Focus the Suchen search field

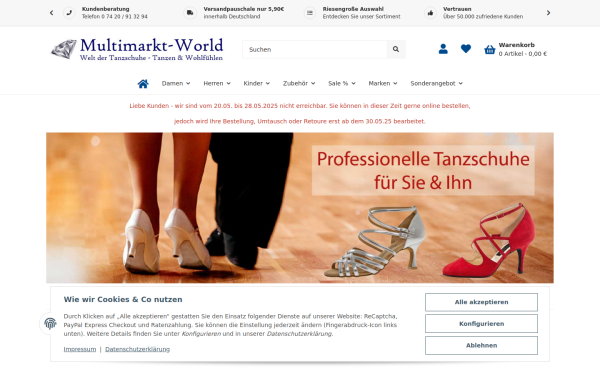coord(315,49)
